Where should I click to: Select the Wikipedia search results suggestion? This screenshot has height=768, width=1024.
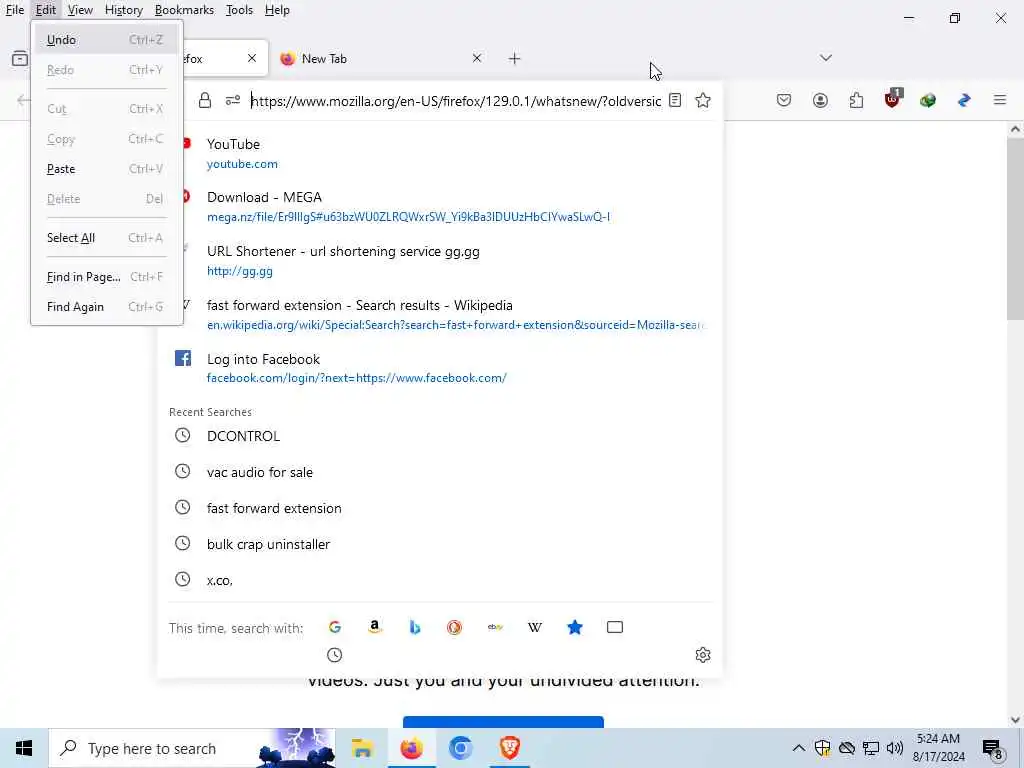[440, 315]
